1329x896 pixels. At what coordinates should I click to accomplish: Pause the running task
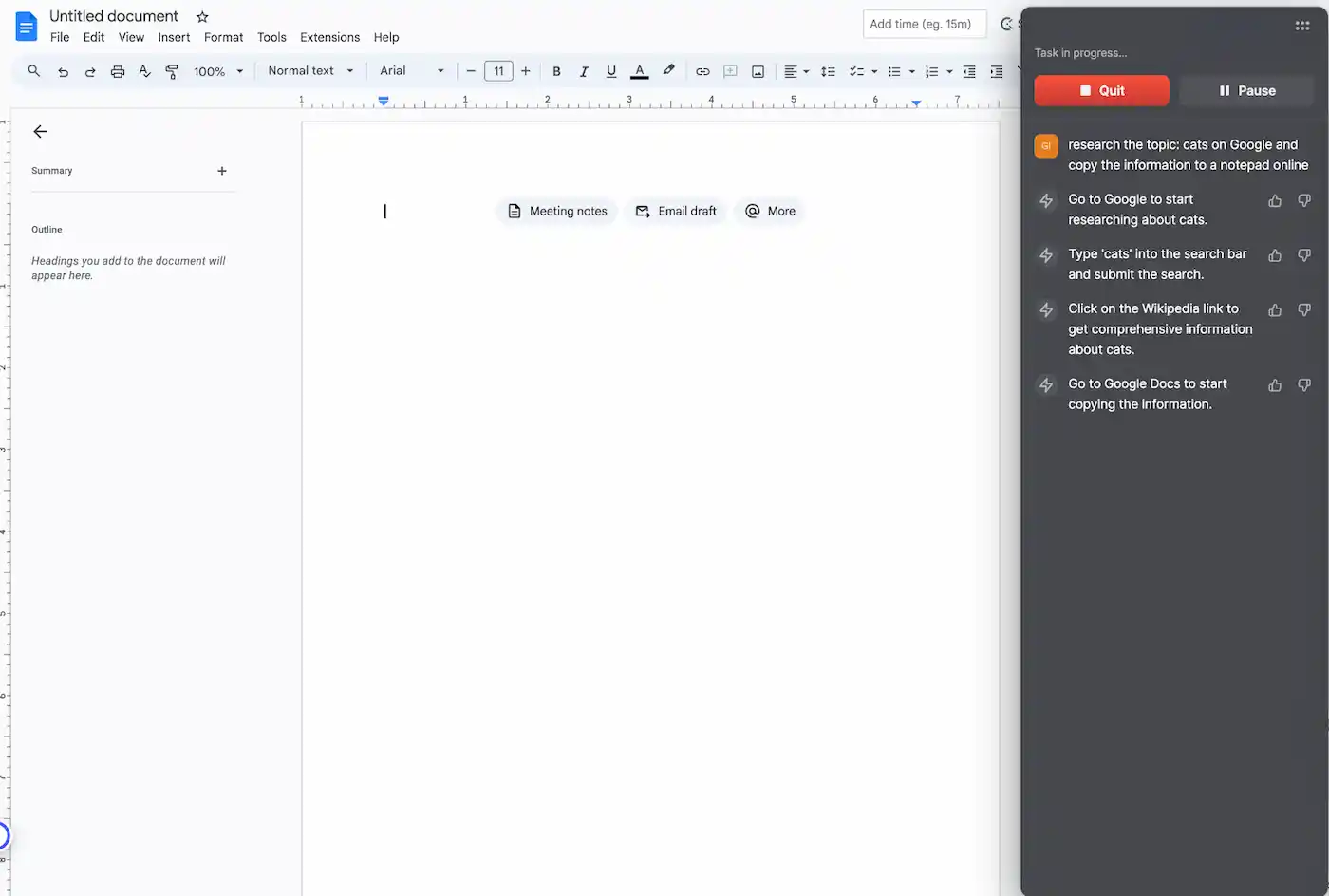(1246, 90)
